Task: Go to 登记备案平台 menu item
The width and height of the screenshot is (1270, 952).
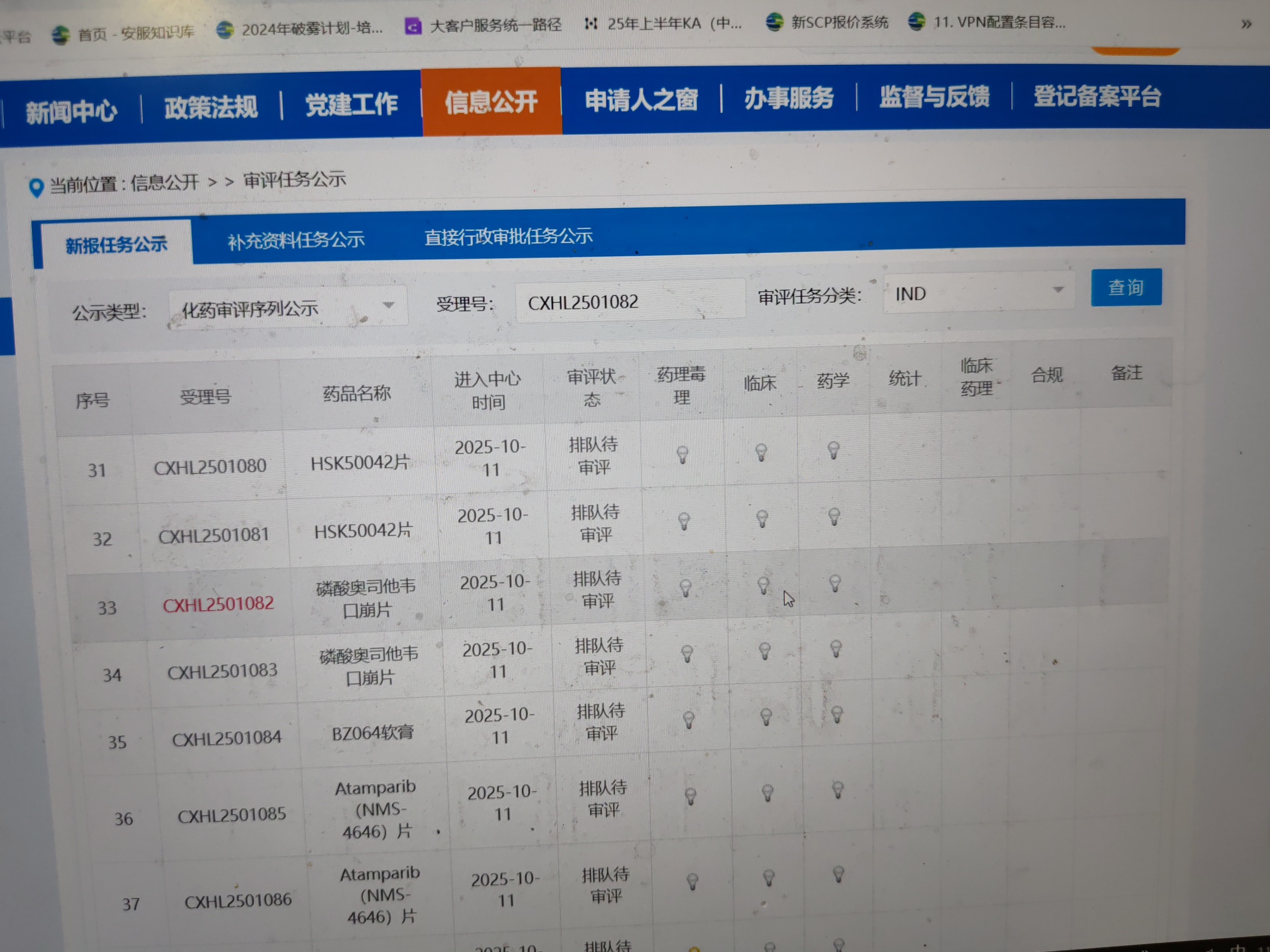Action: point(1097,97)
